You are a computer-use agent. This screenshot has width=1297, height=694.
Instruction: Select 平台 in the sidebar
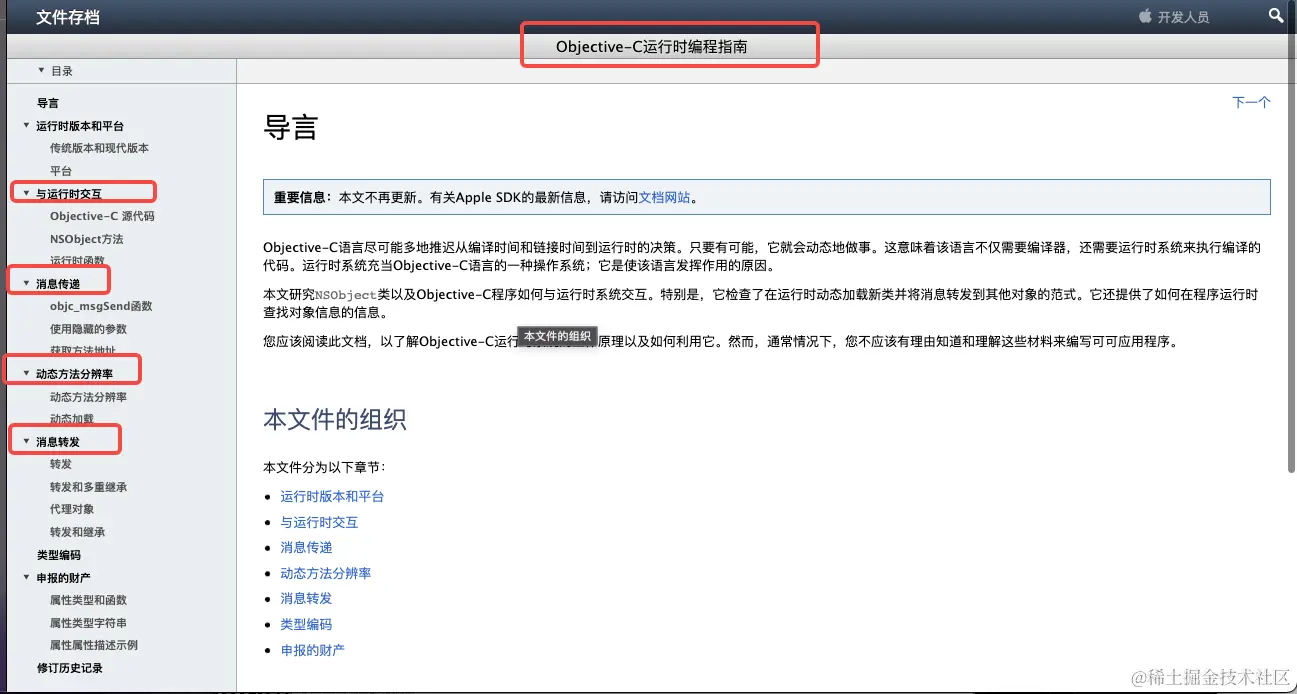61,171
